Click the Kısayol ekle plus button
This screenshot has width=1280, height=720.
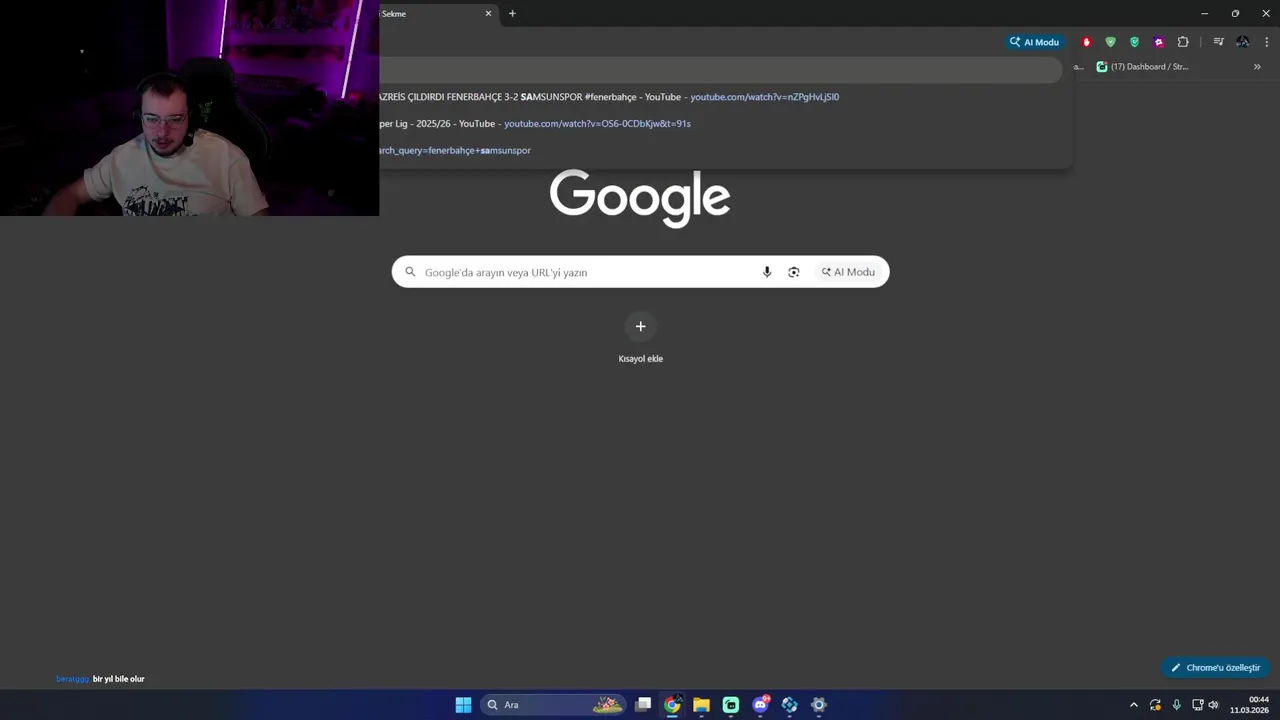click(x=641, y=326)
